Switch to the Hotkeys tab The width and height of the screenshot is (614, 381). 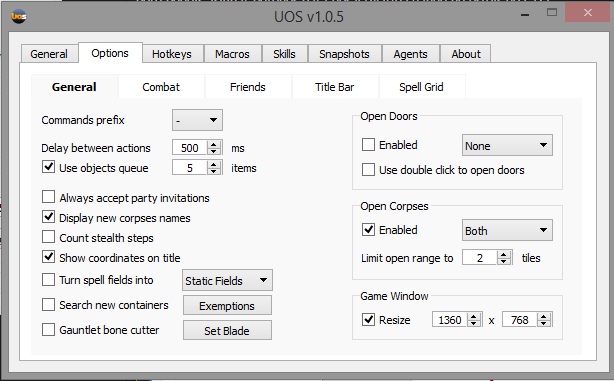[x=172, y=54]
